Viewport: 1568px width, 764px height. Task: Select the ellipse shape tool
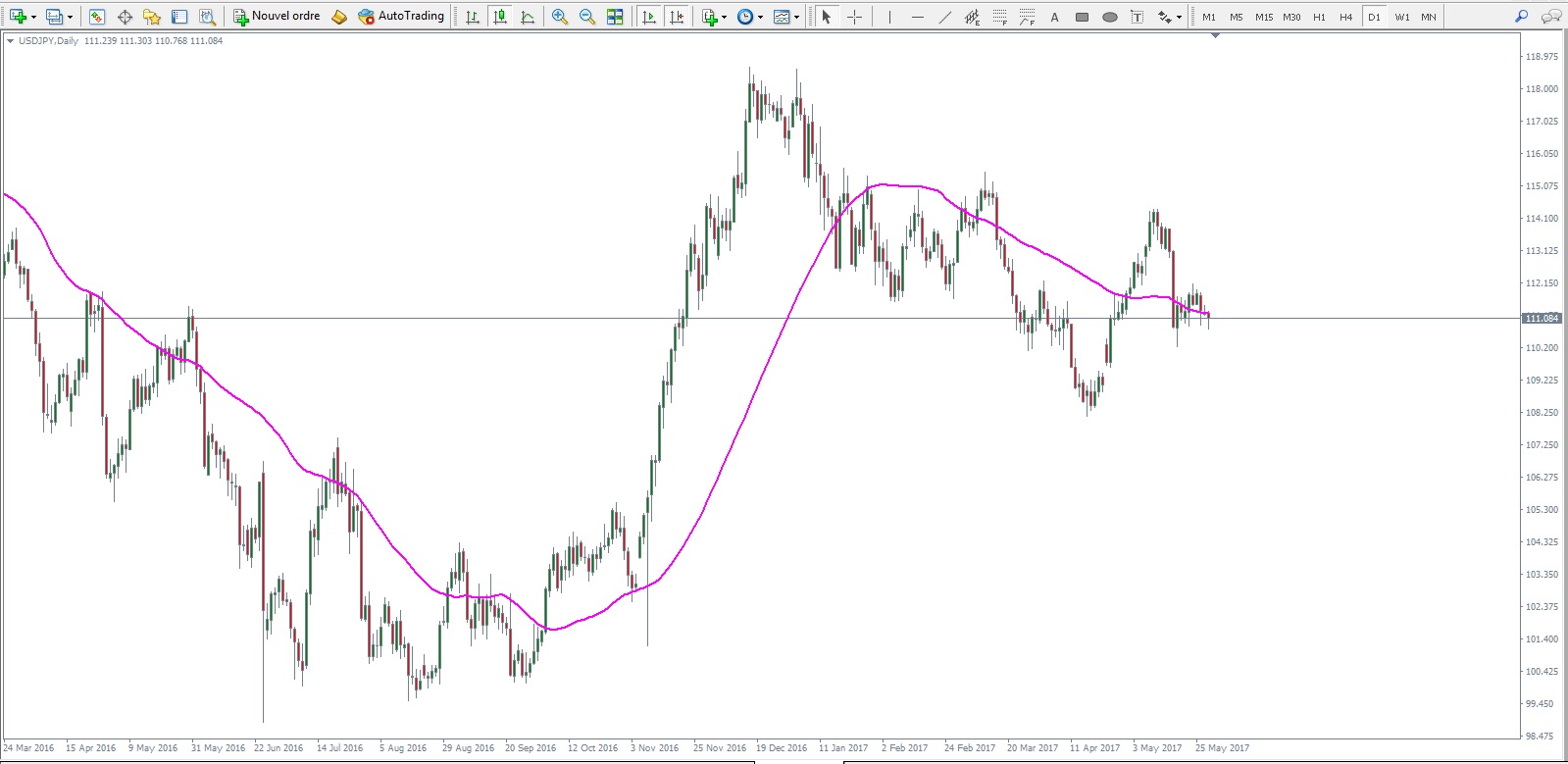click(1109, 17)
